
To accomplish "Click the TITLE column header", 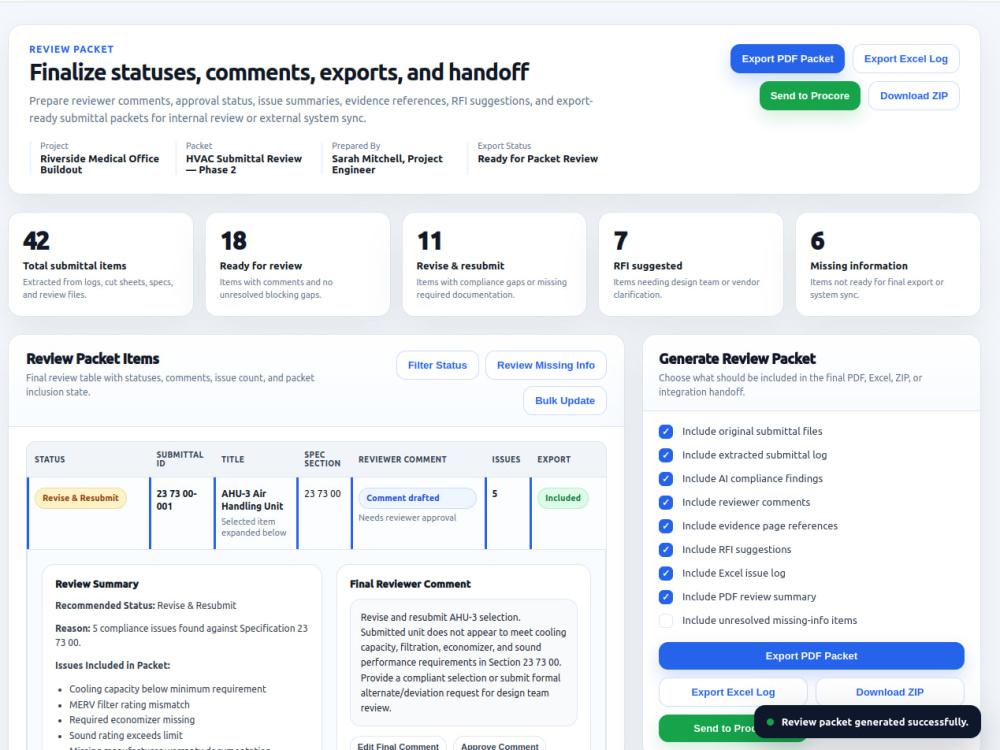I will [233, 459].
